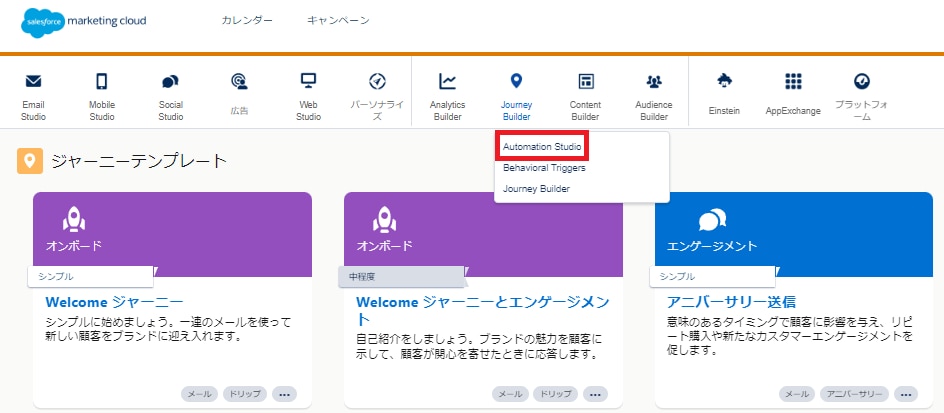This screenshot has width=944, height=413.
Task: Open カレンダー in the top navigation
Action: click(x=247, y=20)
